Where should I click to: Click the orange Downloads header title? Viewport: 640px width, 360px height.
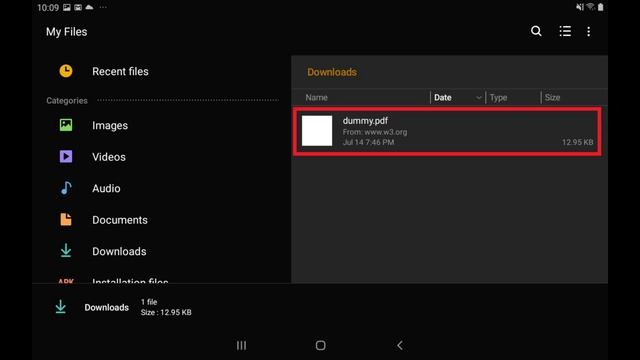click(332, 72)
